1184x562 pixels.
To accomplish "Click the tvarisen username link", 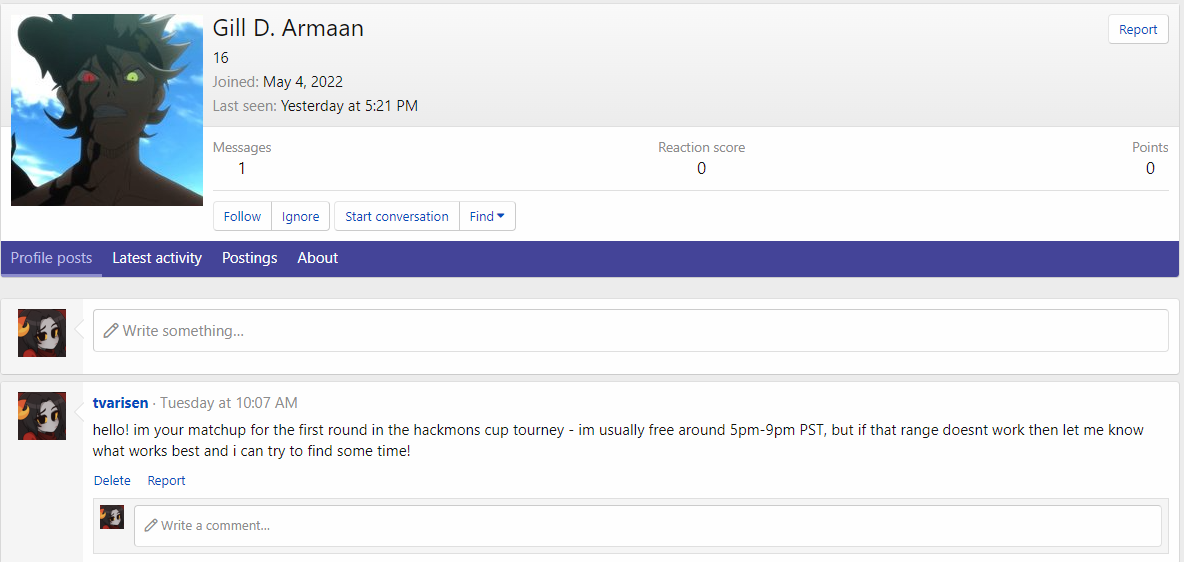I will point(121,403).
